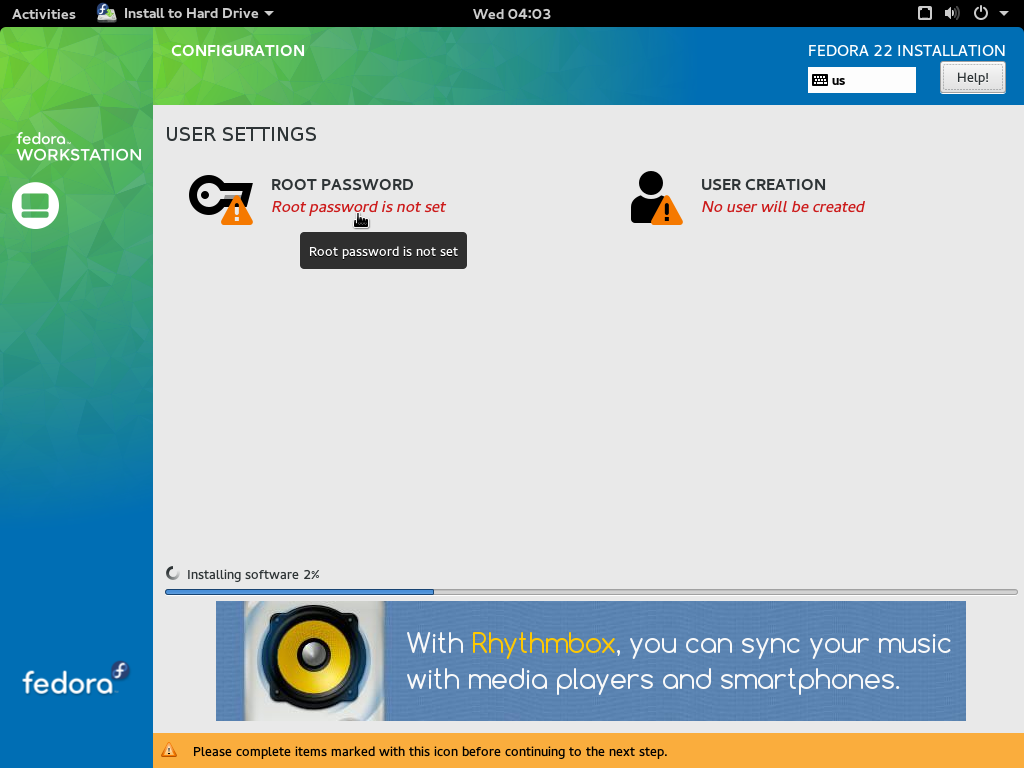Click the Rhythmbox speaker banner image
1024x768 pixels.
tap(590, 661)
